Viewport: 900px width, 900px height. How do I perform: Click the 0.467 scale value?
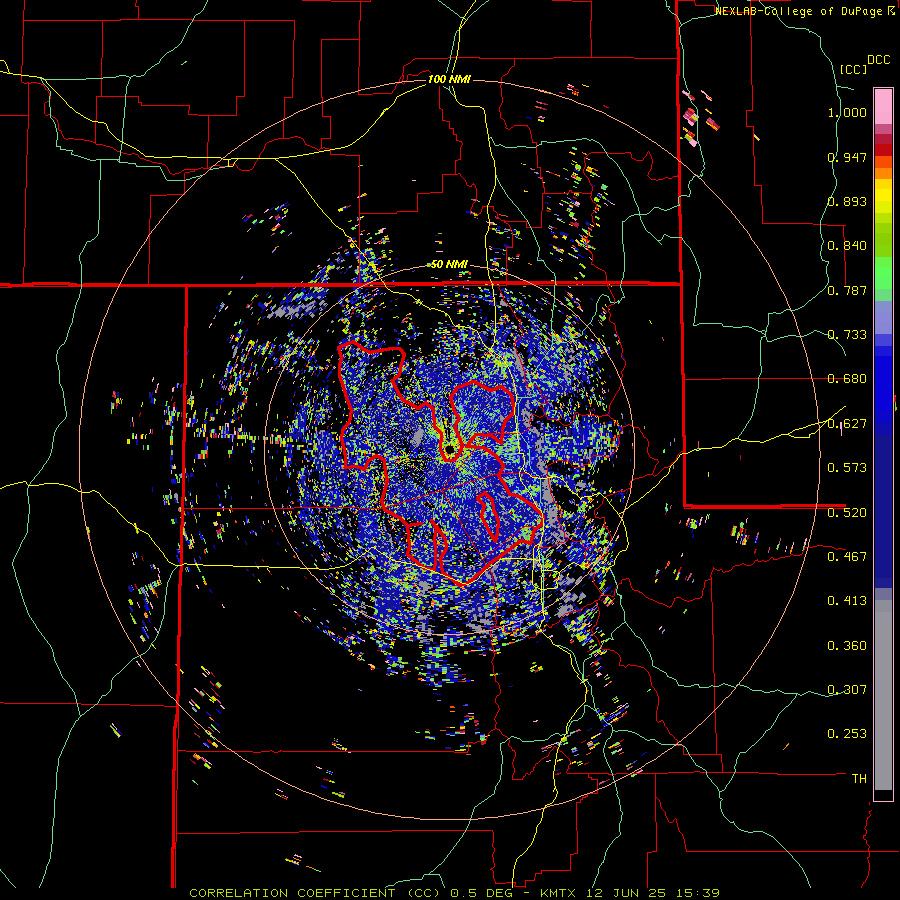[x=847, y=556]
